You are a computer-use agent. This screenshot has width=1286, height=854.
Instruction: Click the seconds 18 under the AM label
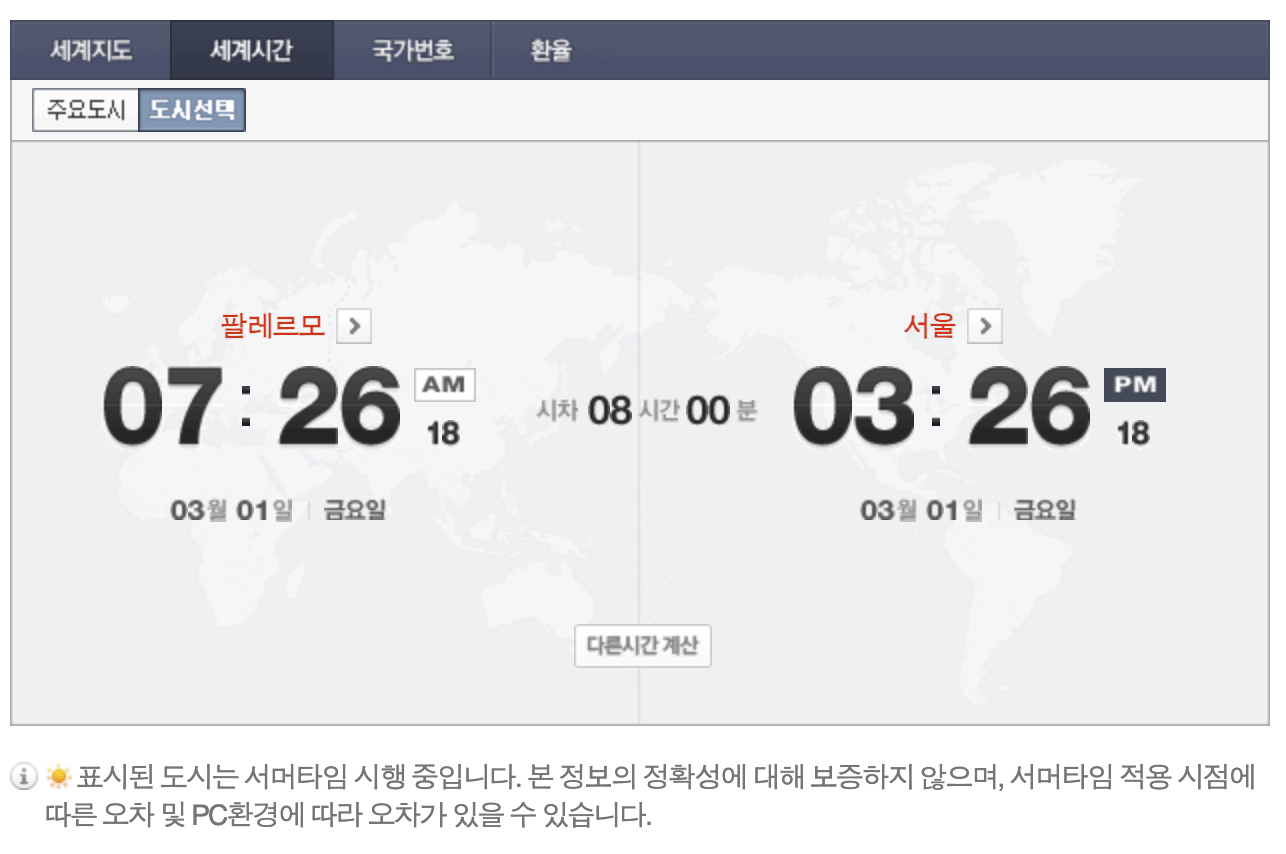click(443, 434)
